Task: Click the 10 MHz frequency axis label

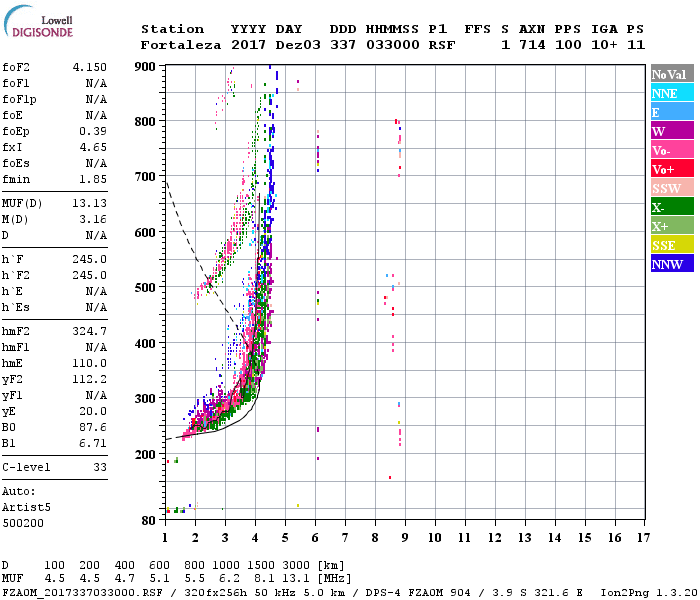Action: pos(435,538)
